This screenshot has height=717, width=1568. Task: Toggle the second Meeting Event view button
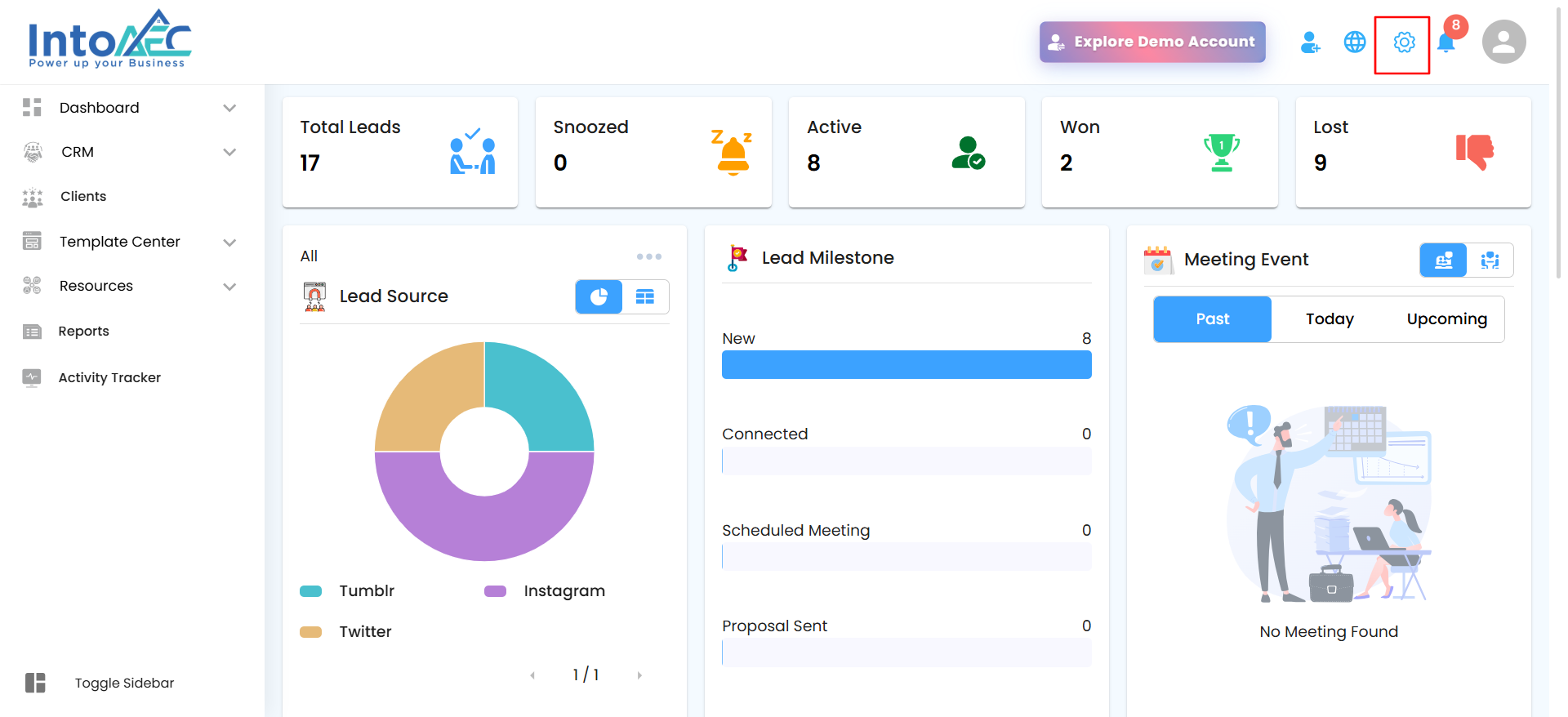click(1490, 261)
